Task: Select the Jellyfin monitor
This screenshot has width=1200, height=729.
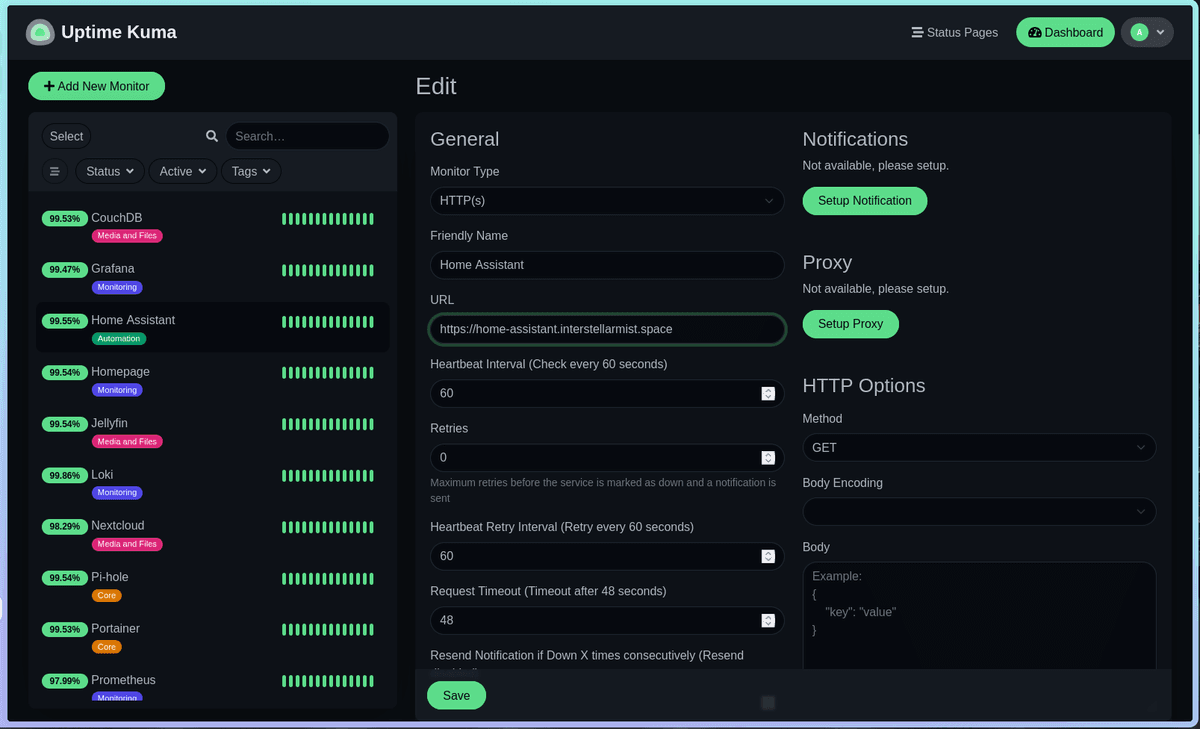Action: (x=212, y=431)
